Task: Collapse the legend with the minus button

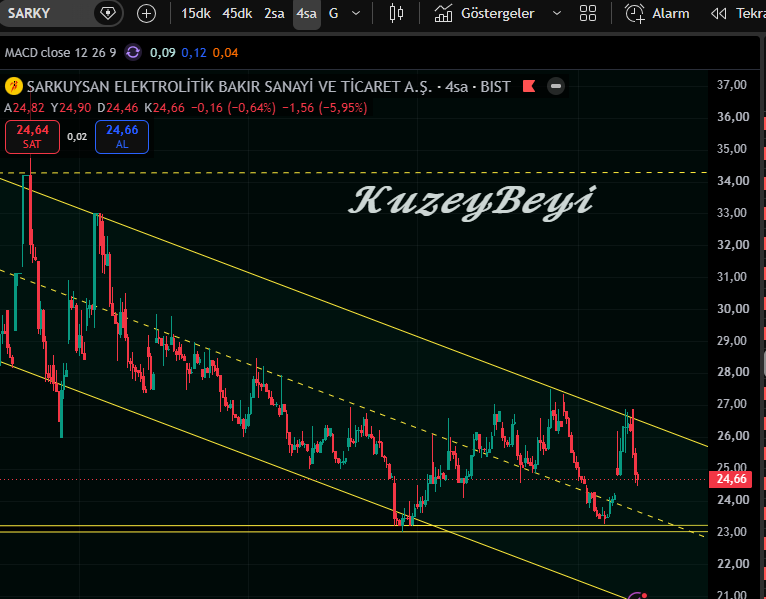Action: [x=555, y=86]
